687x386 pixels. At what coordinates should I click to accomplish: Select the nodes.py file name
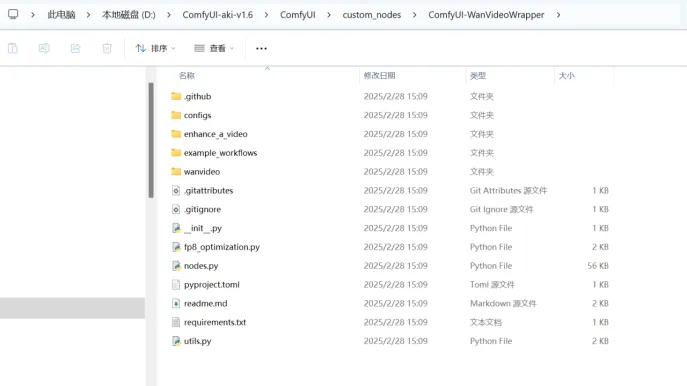201,266
